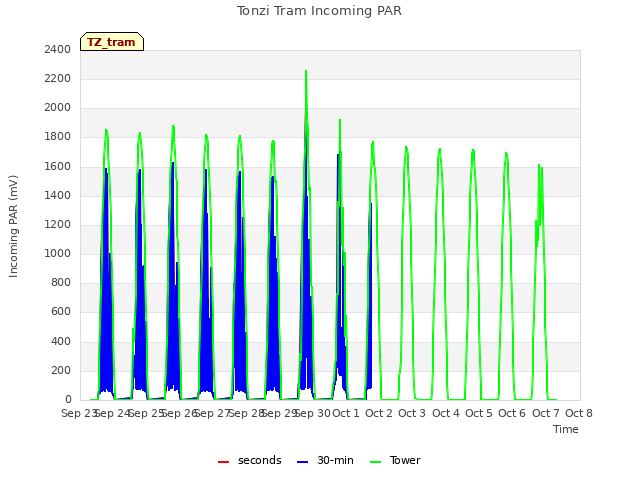Click the Oct 4 green Tower curve peak

[x=440, y=150]
